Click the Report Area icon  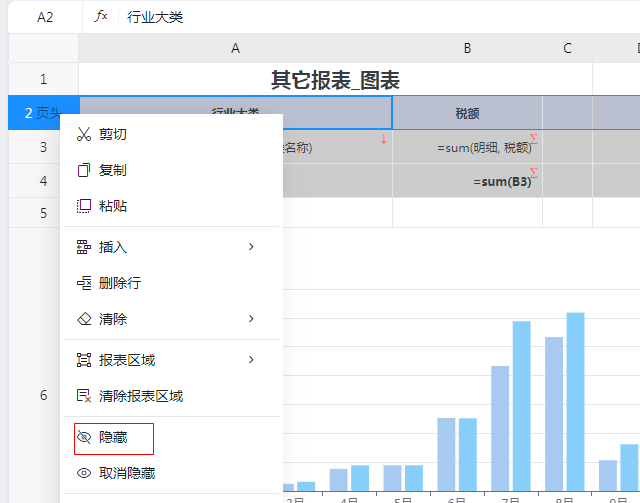84,360
